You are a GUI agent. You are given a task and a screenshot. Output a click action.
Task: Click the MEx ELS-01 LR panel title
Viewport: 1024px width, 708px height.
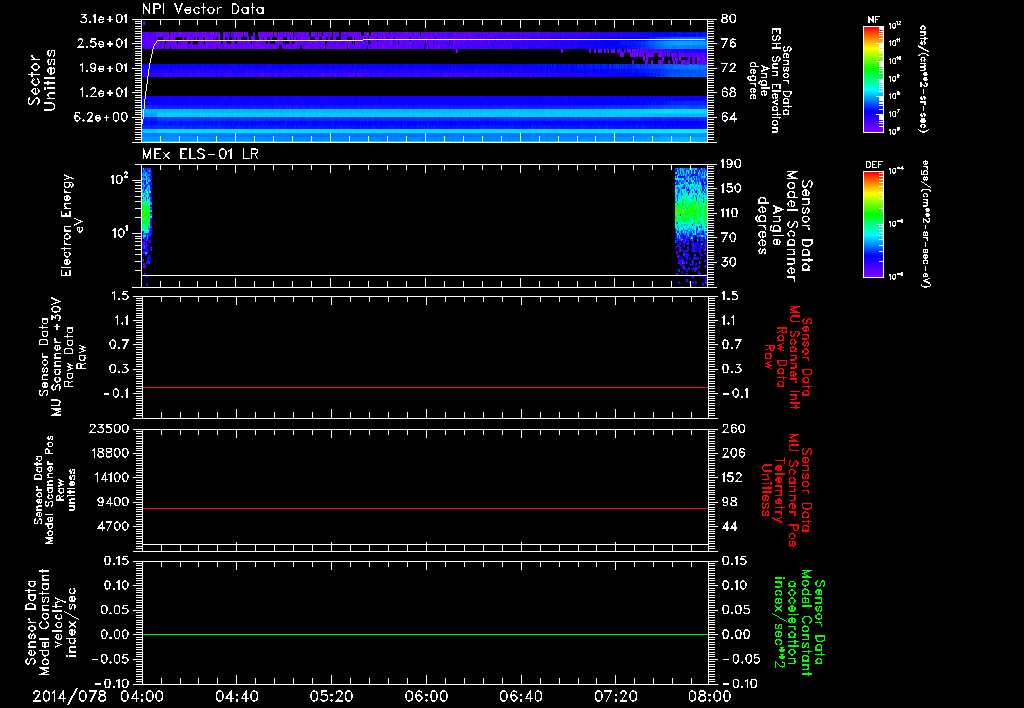200,155
